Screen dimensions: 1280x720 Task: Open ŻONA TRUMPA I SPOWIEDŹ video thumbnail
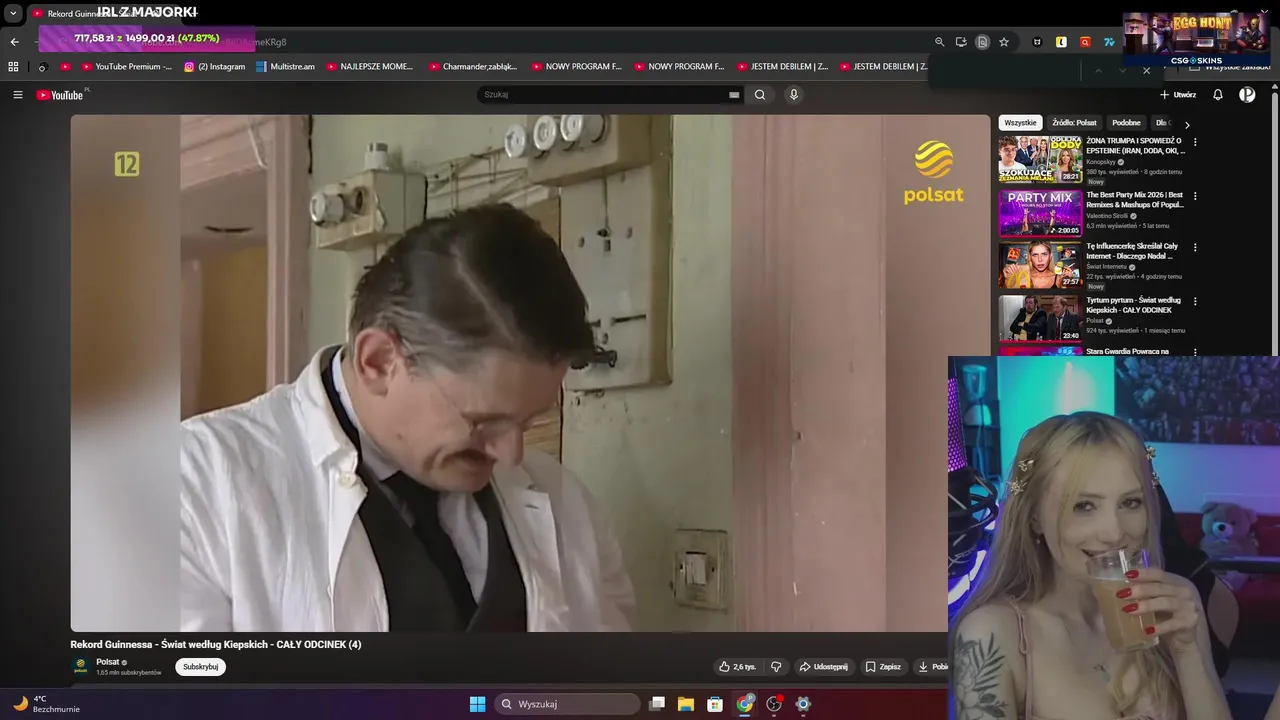(x=1040, y=160)
